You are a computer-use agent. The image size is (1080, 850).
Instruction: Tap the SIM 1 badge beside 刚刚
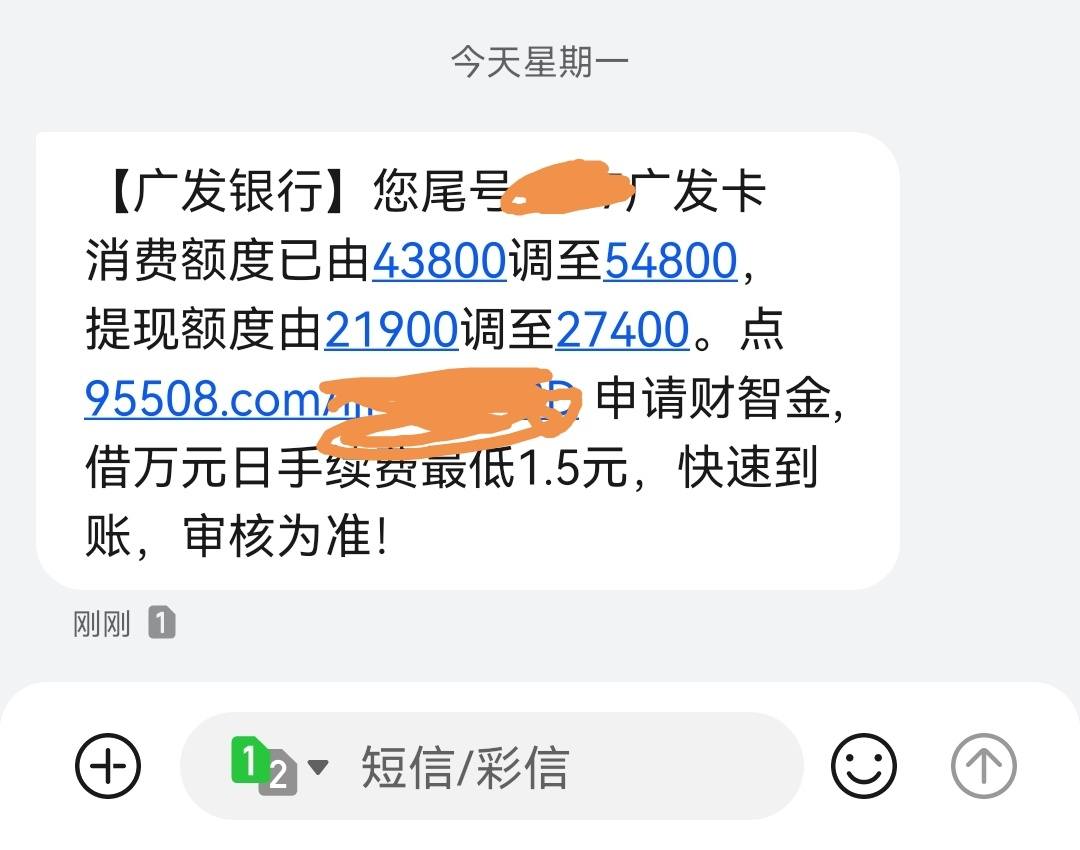[162, 623]
